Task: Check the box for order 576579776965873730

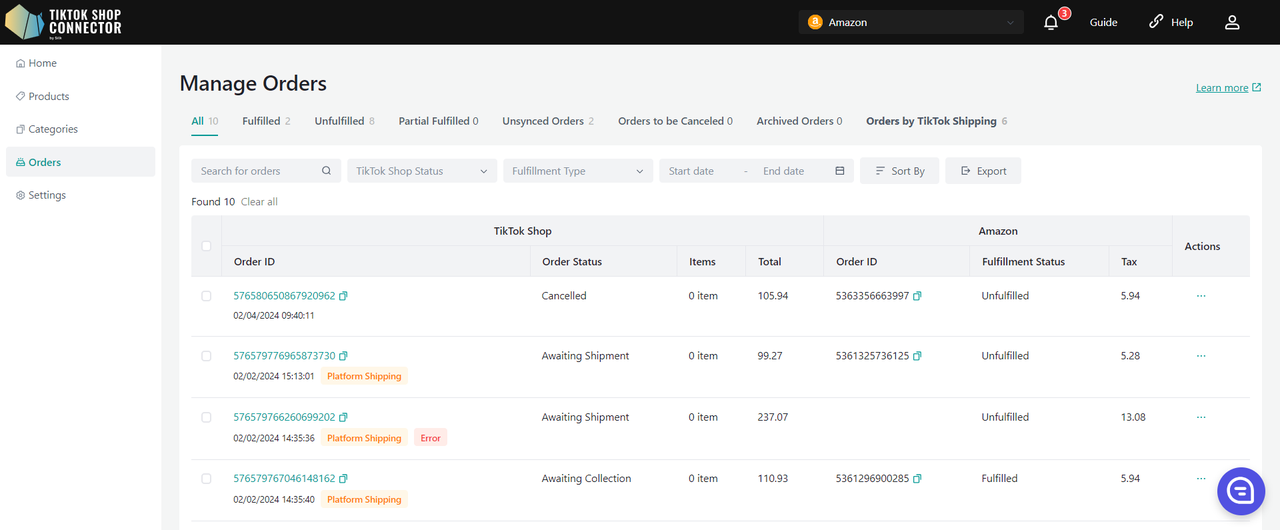Action: click(206, 356)
